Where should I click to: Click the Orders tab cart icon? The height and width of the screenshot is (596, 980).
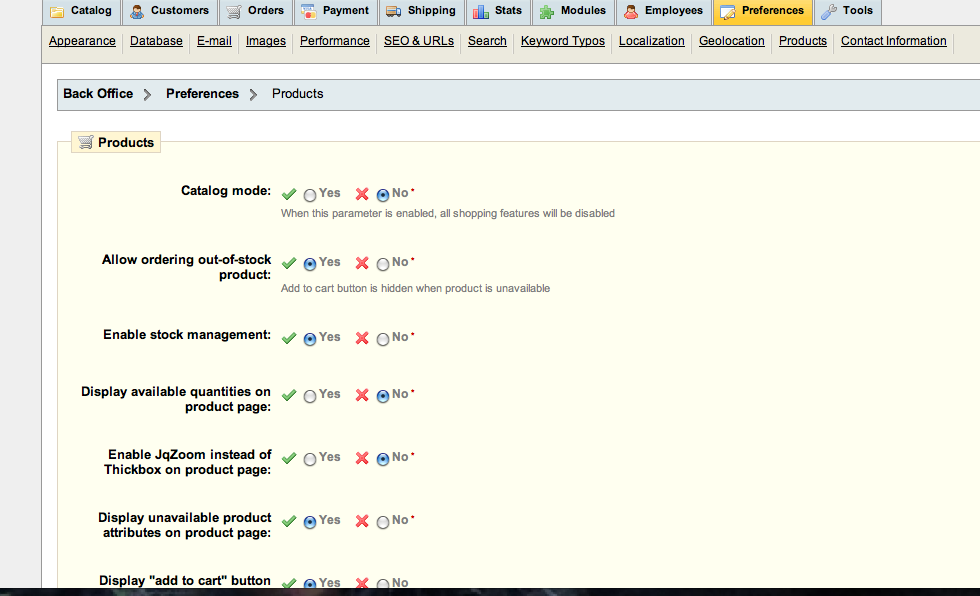coord(234,11)
